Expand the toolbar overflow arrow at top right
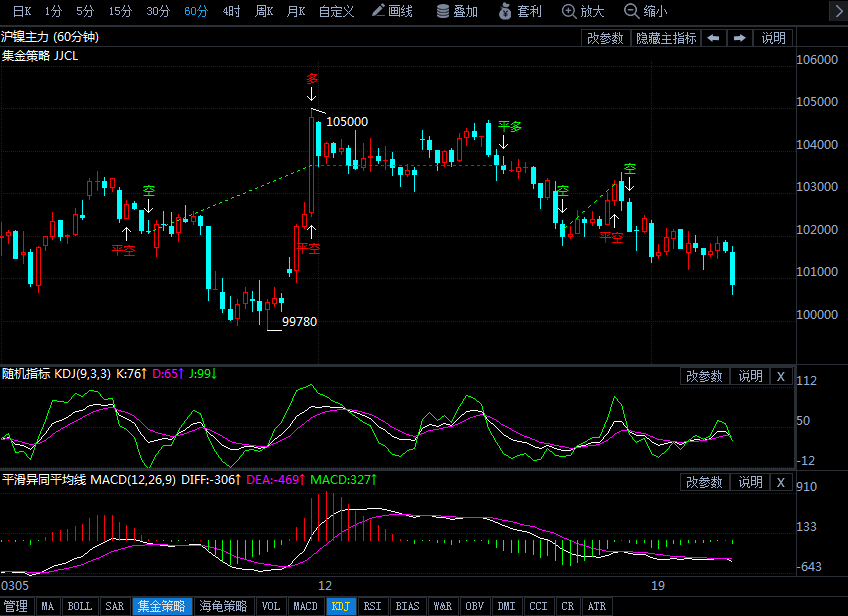Viewport: 848px width, 616px height. [x=837, y=12]
